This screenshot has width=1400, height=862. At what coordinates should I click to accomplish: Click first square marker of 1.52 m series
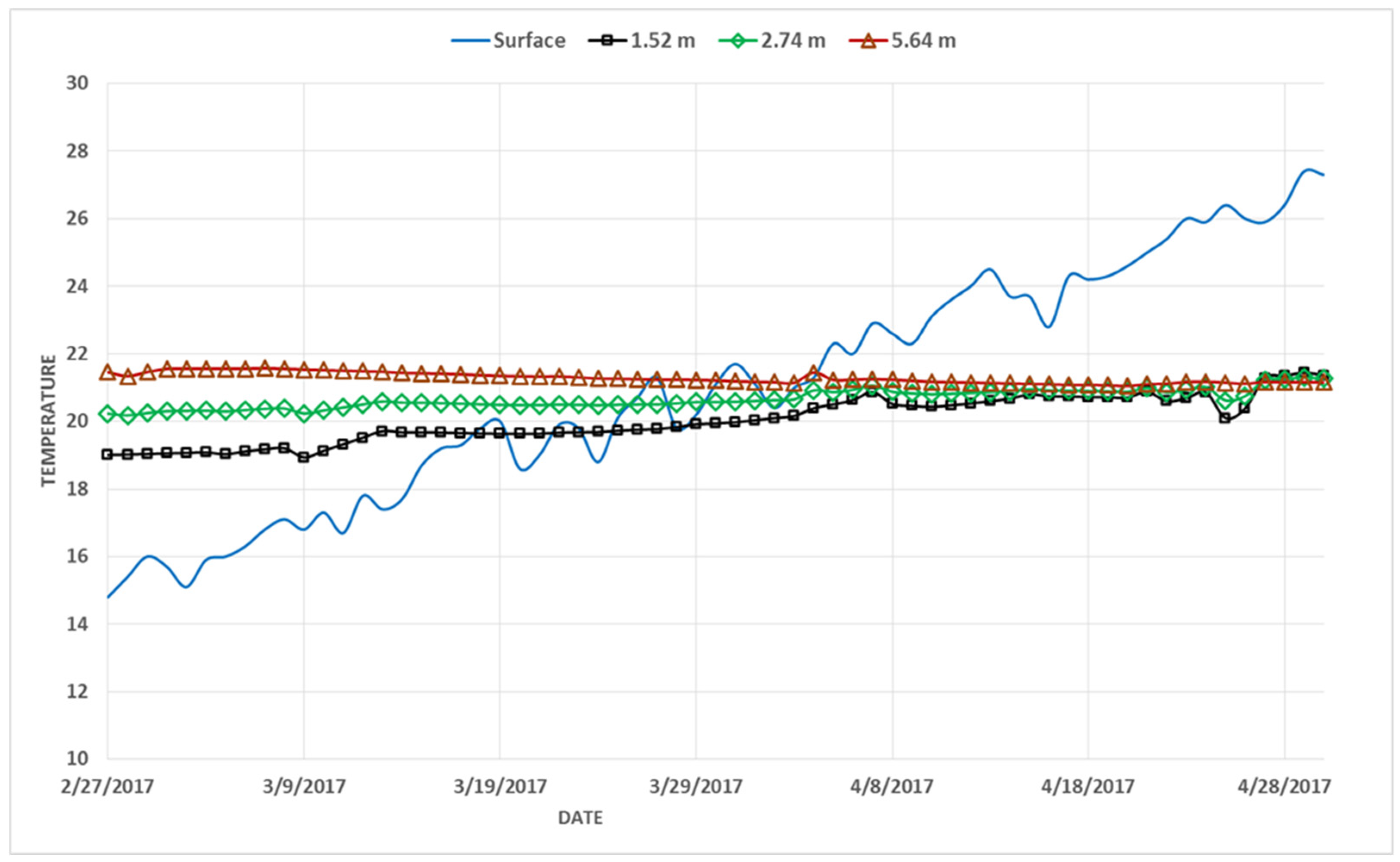108,454
